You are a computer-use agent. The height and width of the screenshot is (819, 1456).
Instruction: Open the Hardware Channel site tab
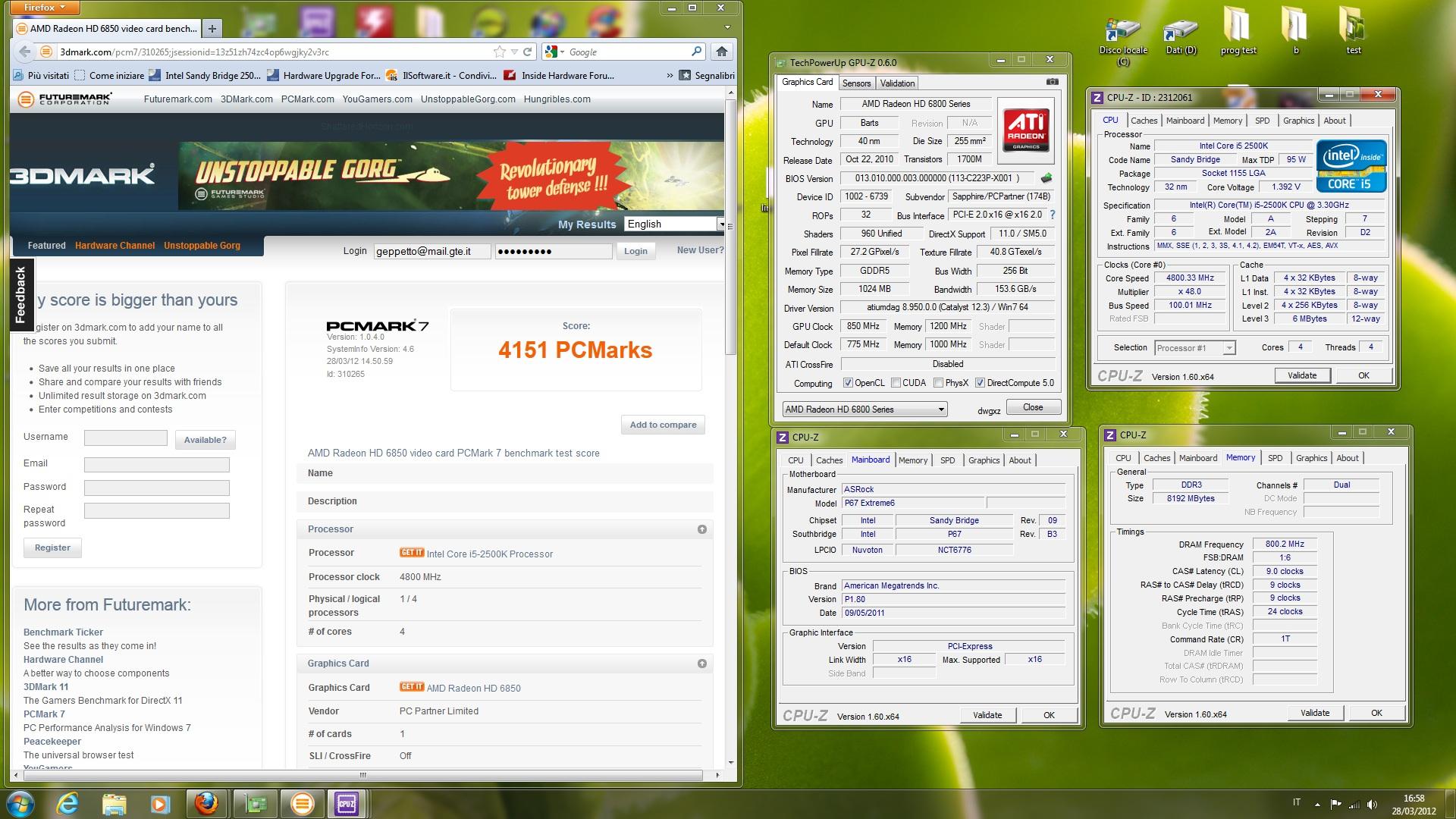(x=115, y=245)
